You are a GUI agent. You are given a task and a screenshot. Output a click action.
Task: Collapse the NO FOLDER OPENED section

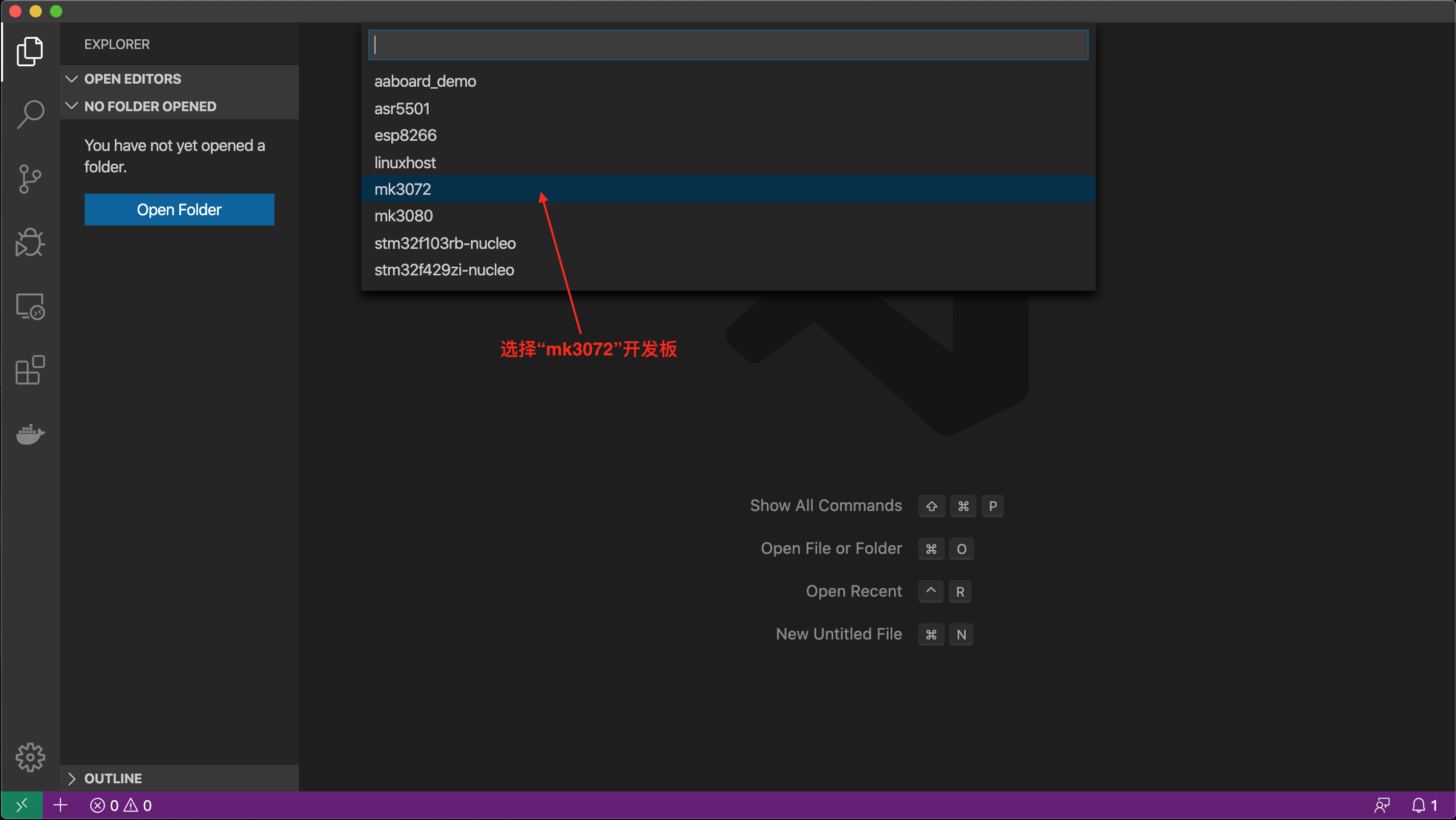pos(180,106)
